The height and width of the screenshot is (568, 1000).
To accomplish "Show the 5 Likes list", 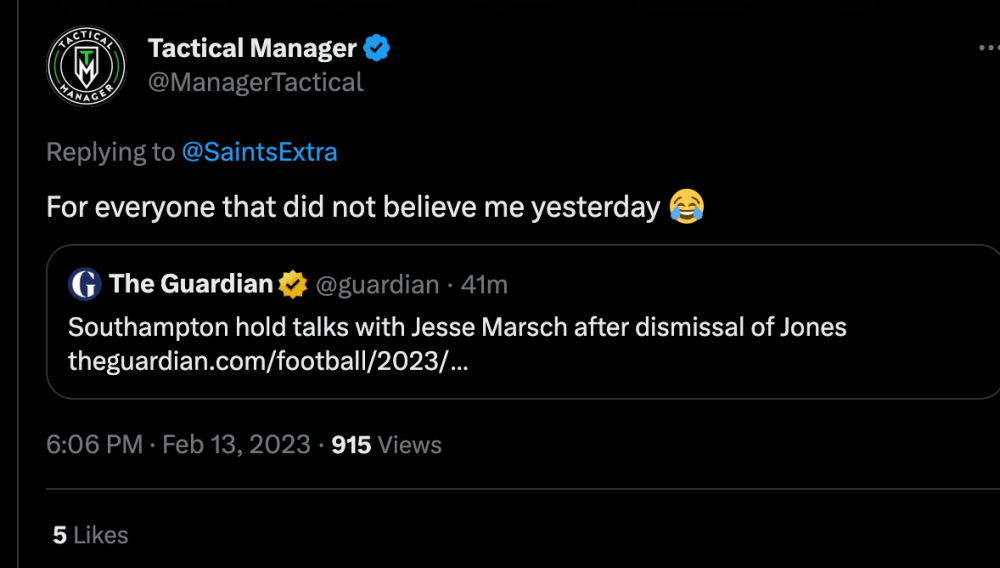I will [90, 535].
